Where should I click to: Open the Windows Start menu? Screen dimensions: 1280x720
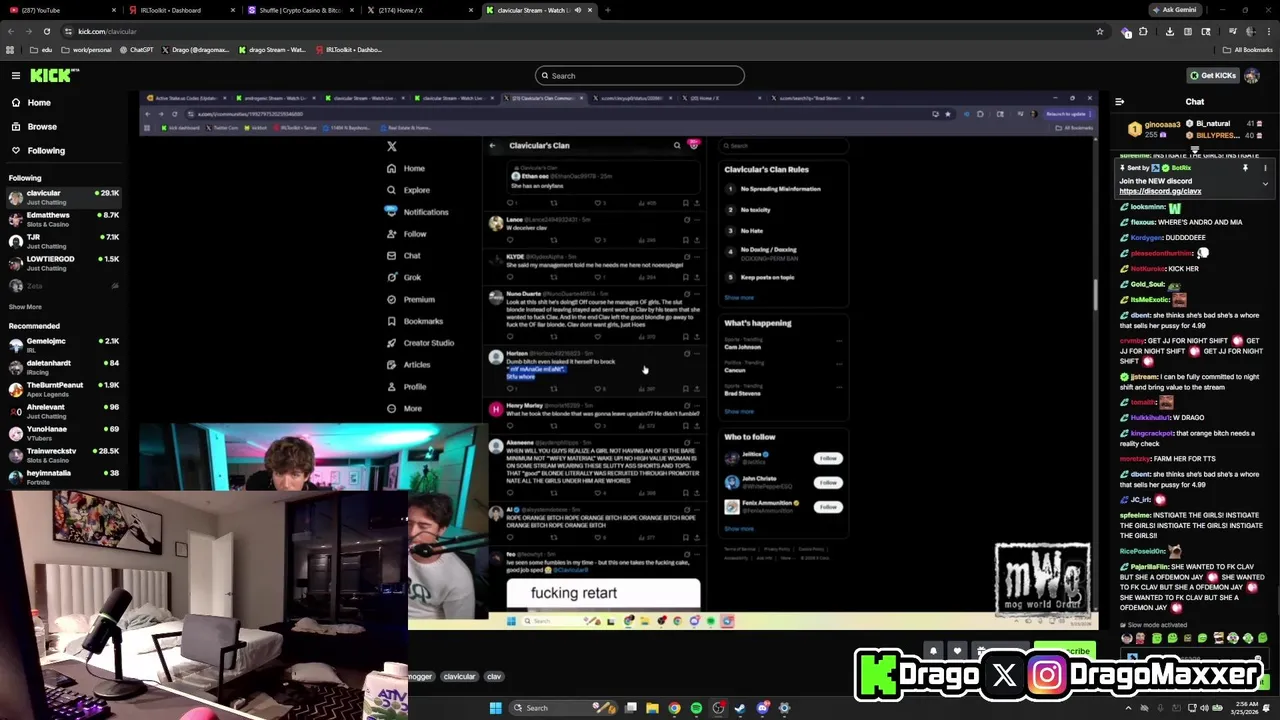pos(495,708)
